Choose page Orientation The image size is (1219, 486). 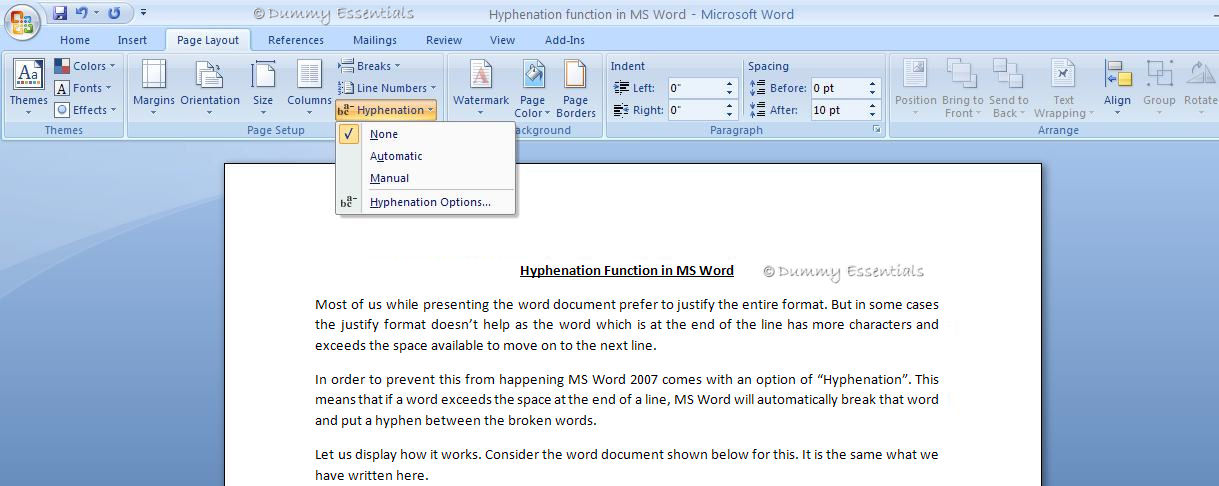210,88
